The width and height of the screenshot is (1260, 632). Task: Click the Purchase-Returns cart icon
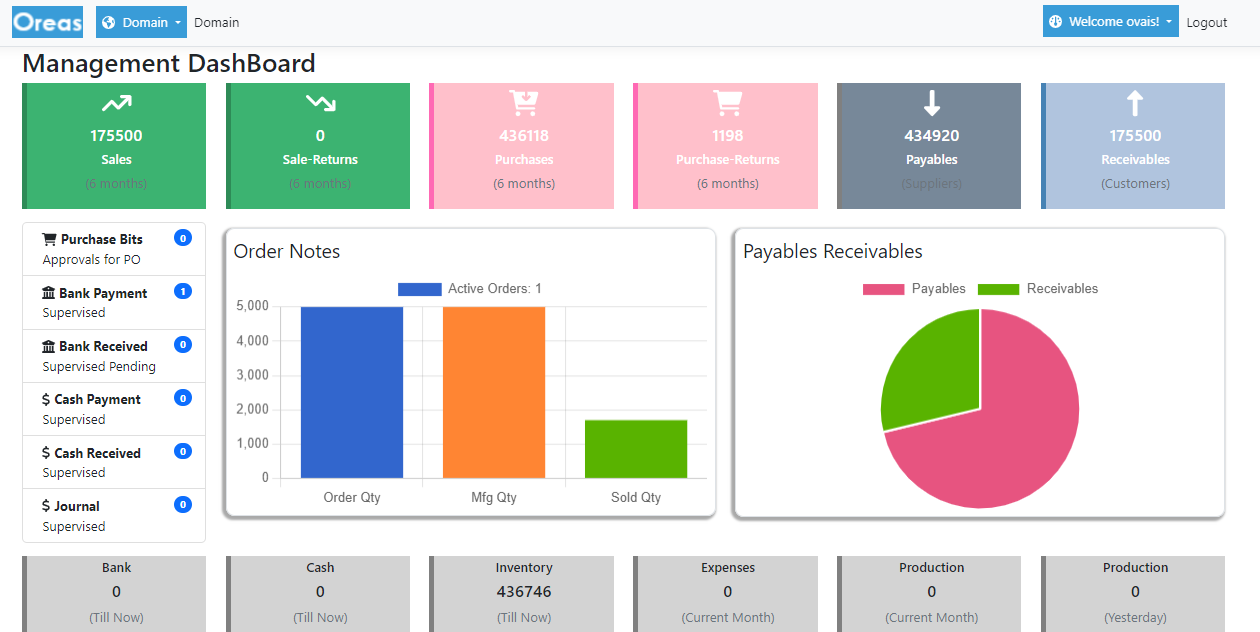pos(727,103)
